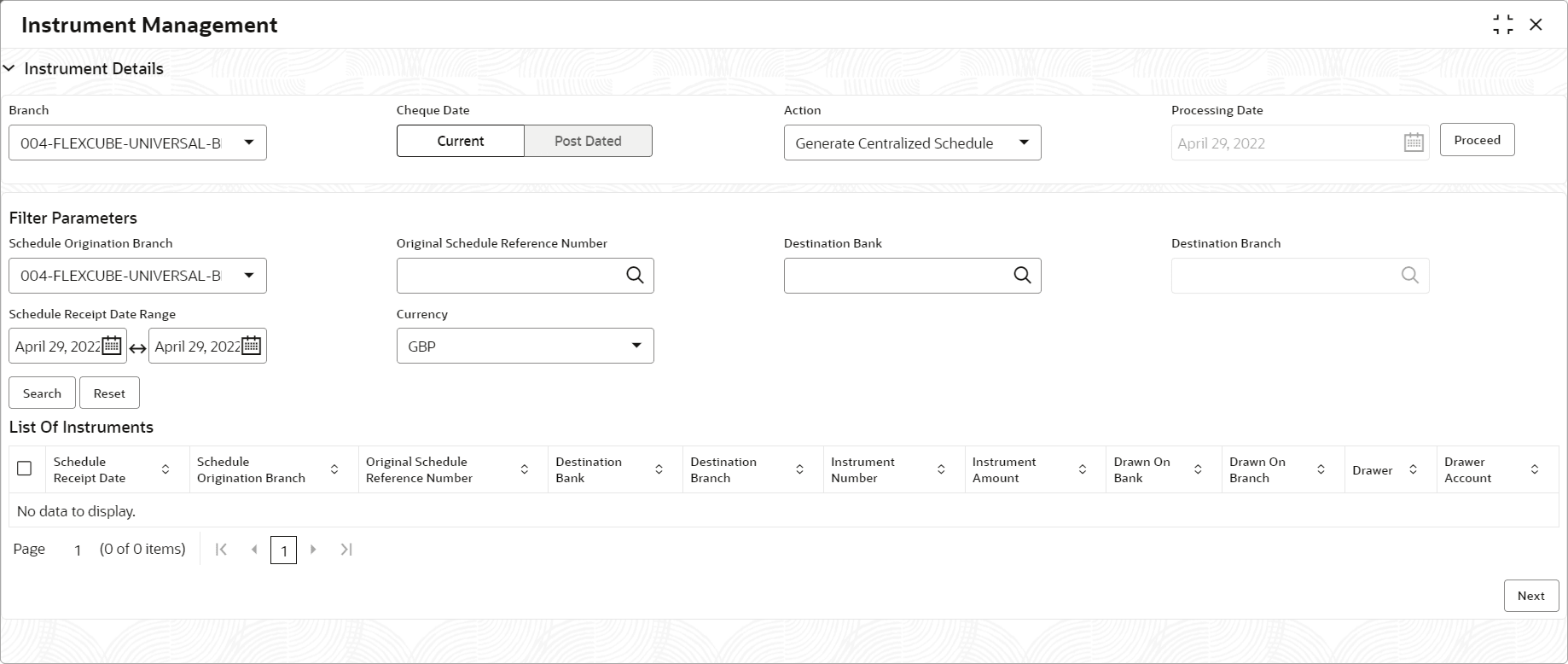Click the Processing Date calendar icon
Viewport: 1568px width, 664px height.
click(1414, 143)
